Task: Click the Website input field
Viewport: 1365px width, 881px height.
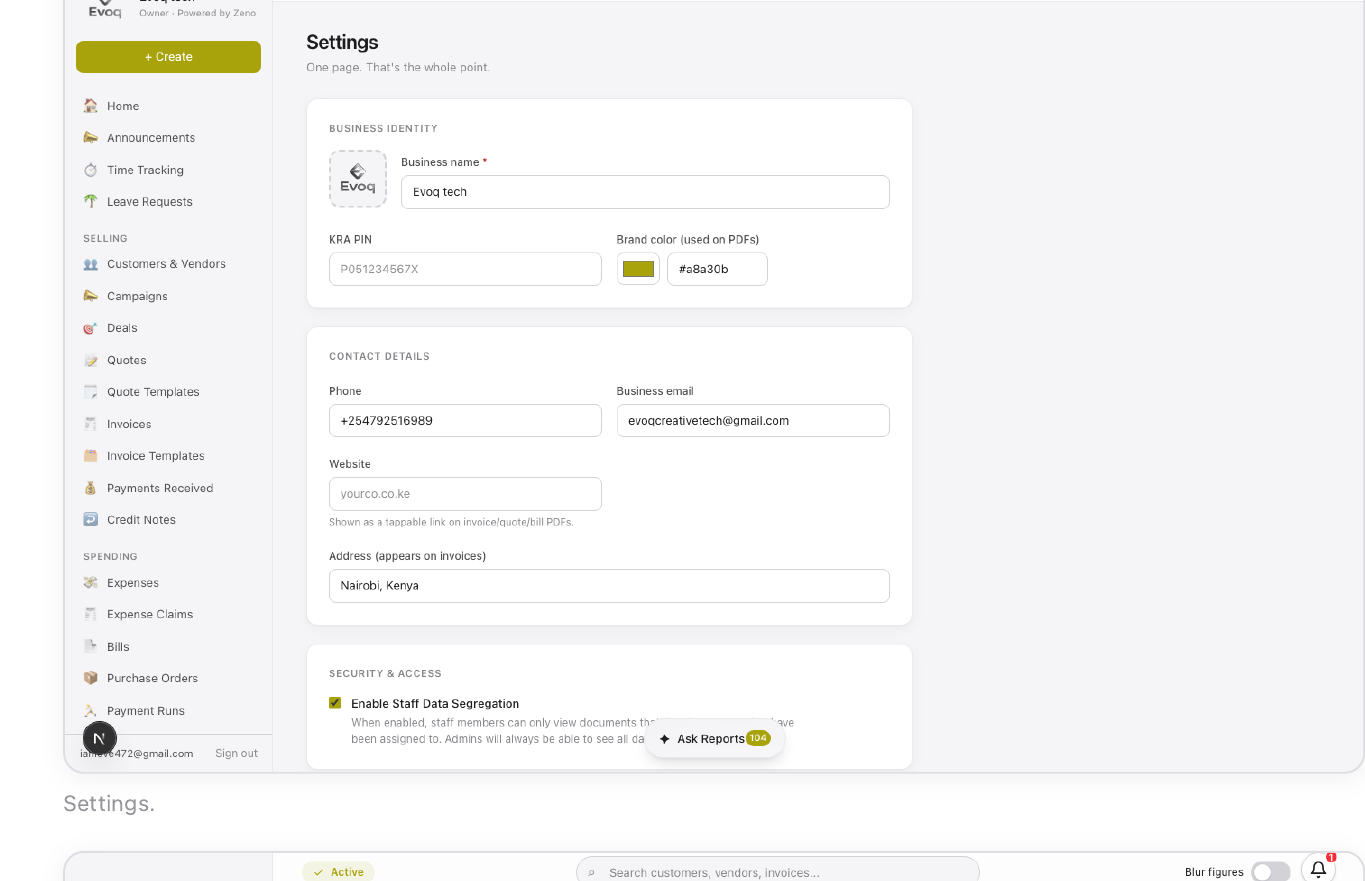Action: (465, 494)
